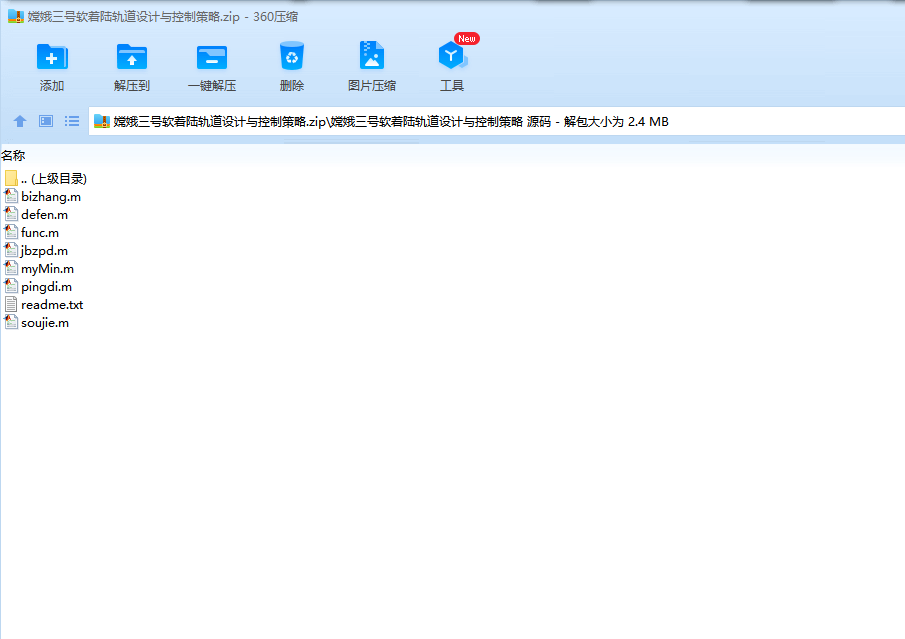The width and height of the screenshot is (905, 639).
Task: Open the 图片压缩 image compression tool
Action: point(372,55)
